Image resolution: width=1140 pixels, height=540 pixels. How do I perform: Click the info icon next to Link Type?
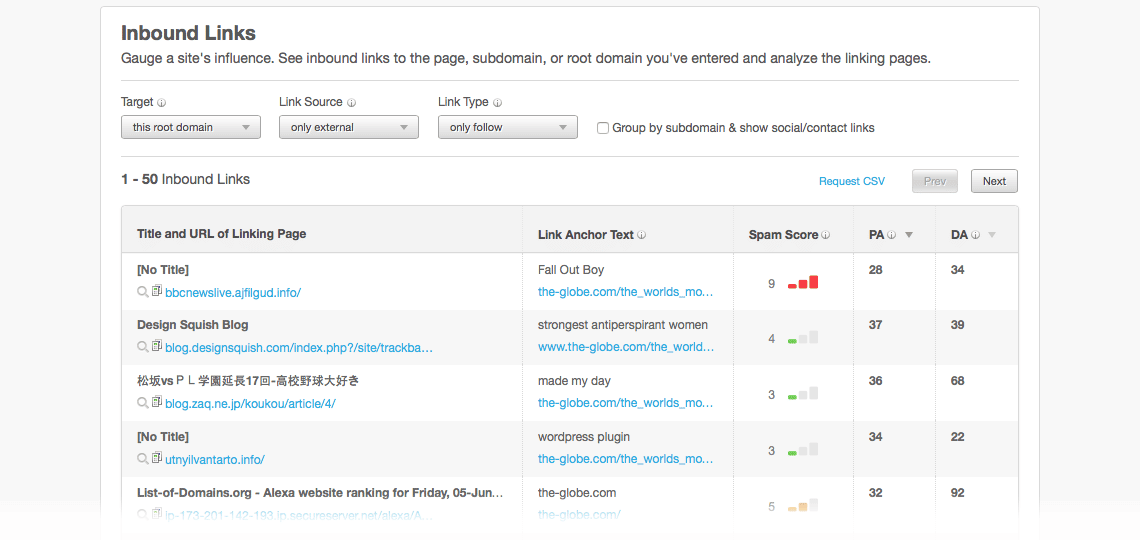pos(497,103)
